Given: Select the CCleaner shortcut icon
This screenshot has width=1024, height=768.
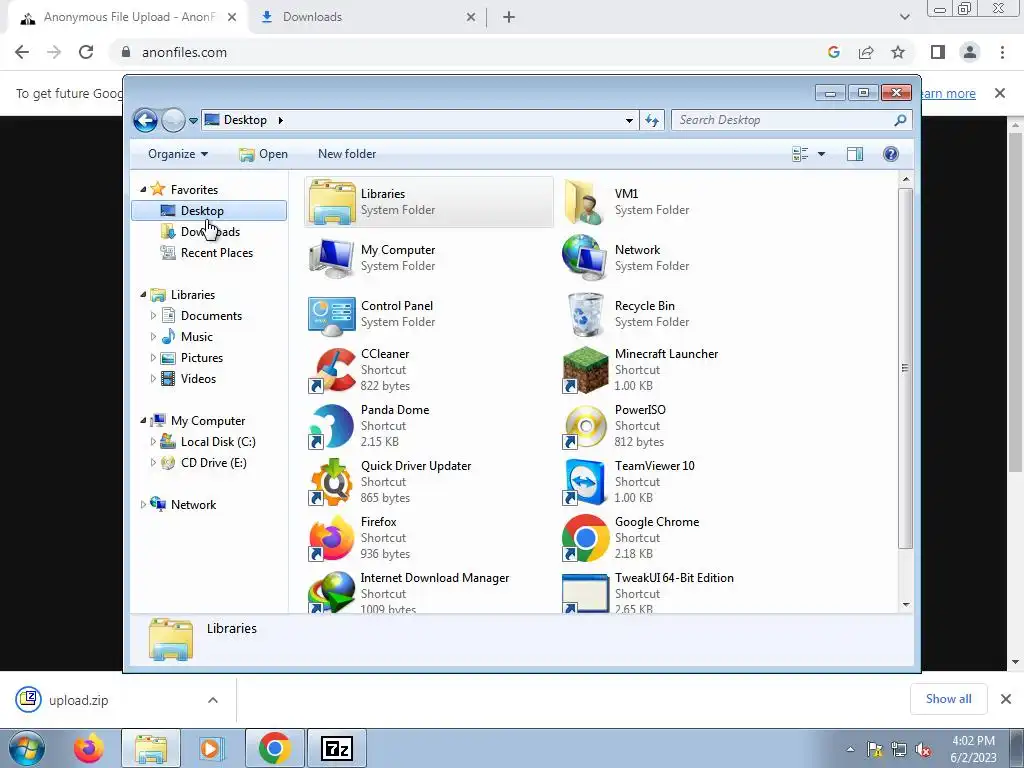Looking at the screenshot, I should 332,370.
